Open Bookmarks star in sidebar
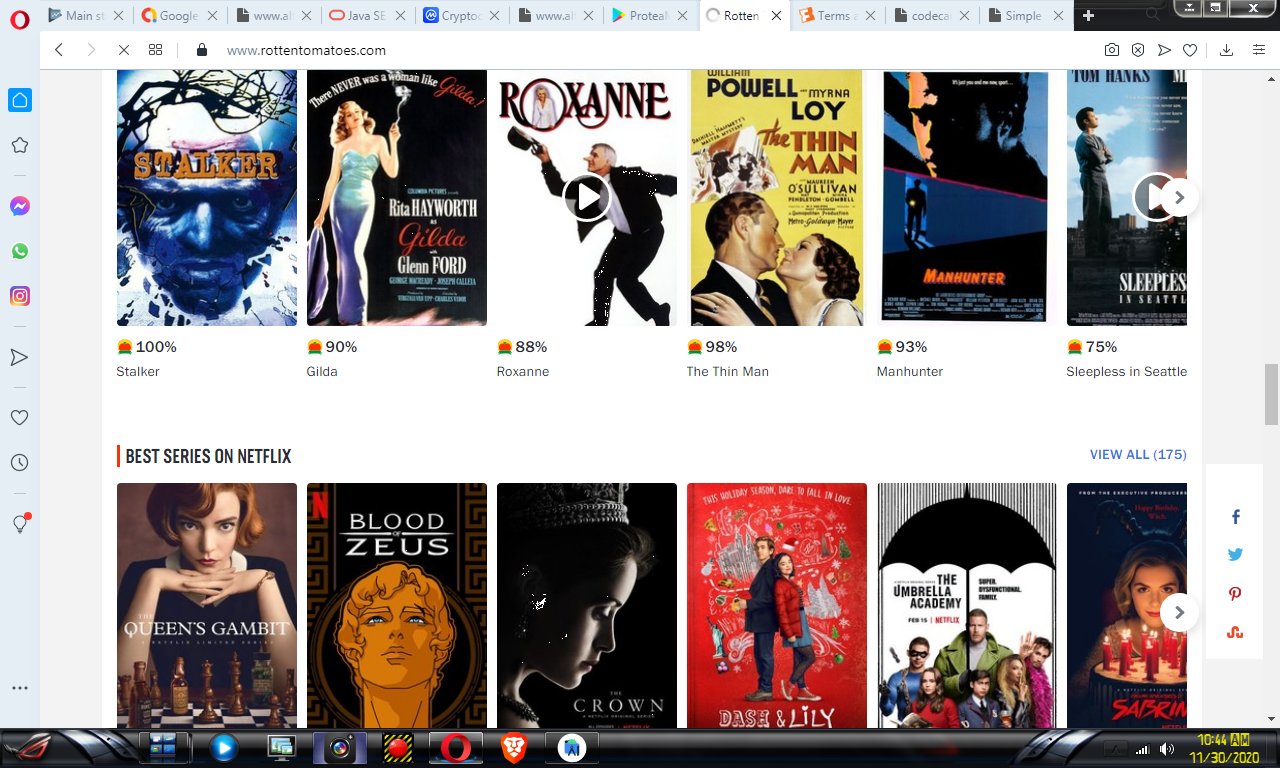Image resolution: width=1280 pixels, height=768 pixels. point(20,145)
